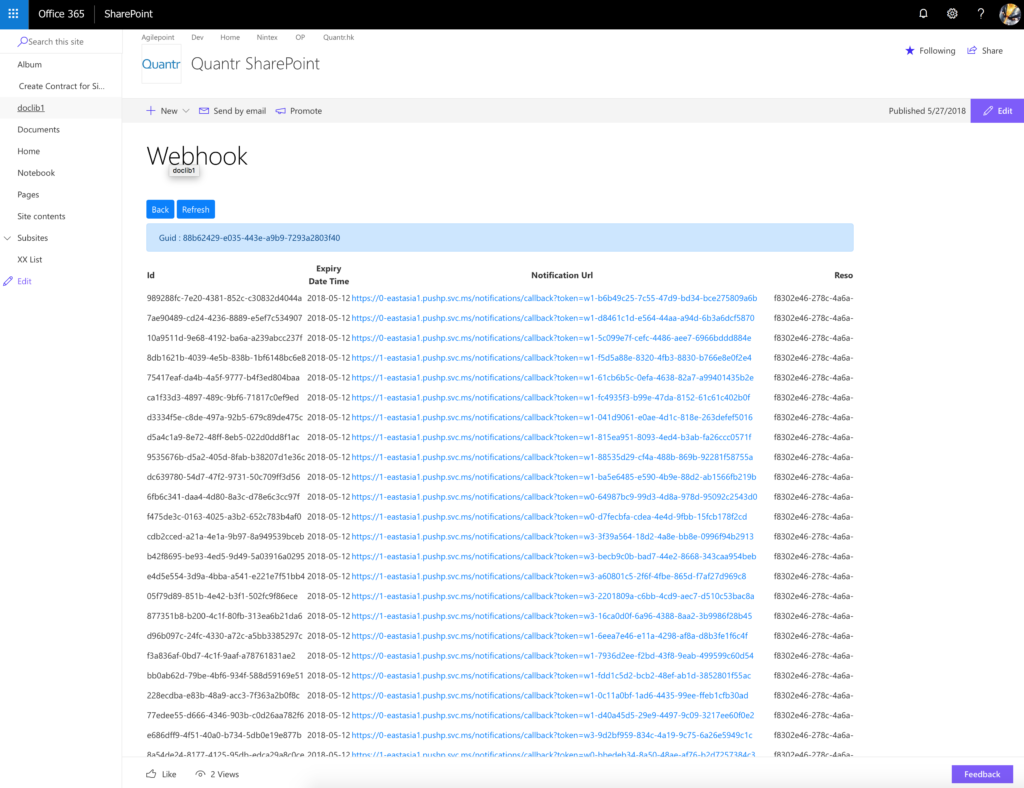Click the Feedback button
The image size is (1024, 788).
[x=982, y=774]
